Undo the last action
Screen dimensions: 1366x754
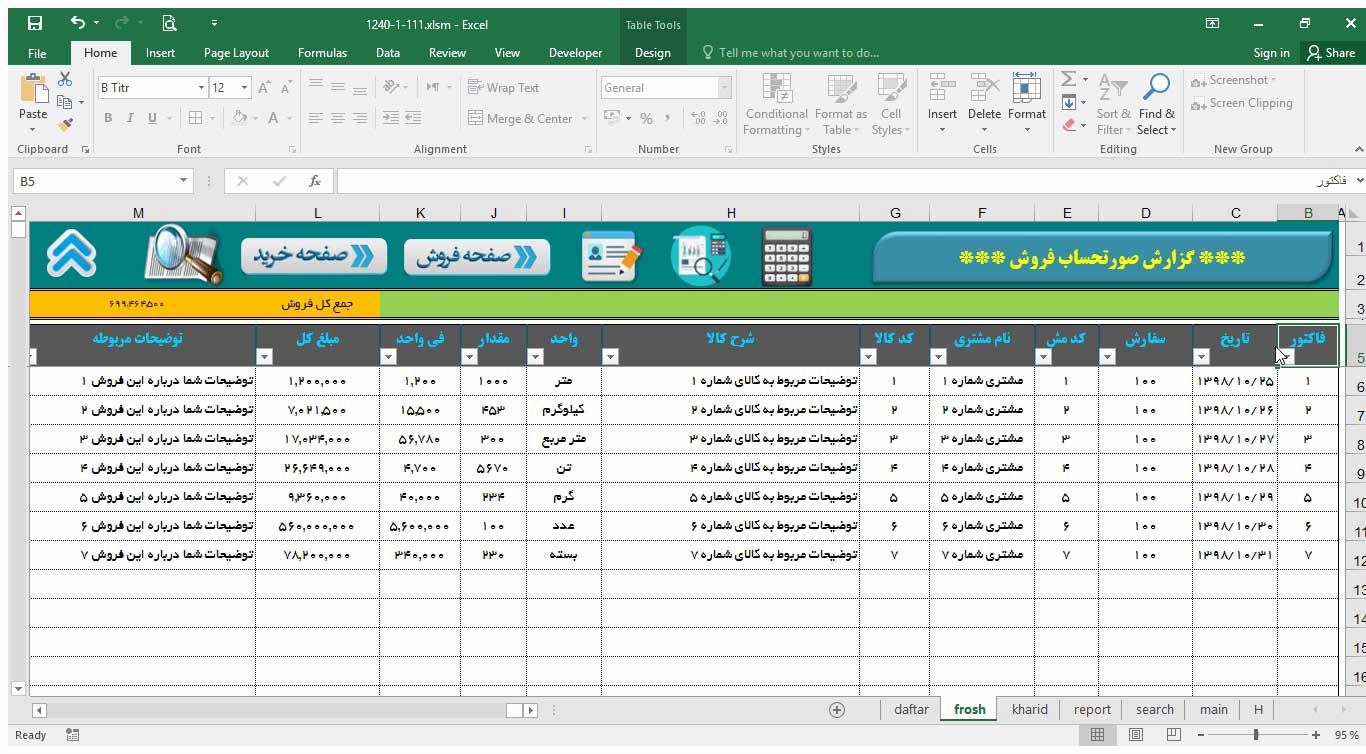coord(77,23)
